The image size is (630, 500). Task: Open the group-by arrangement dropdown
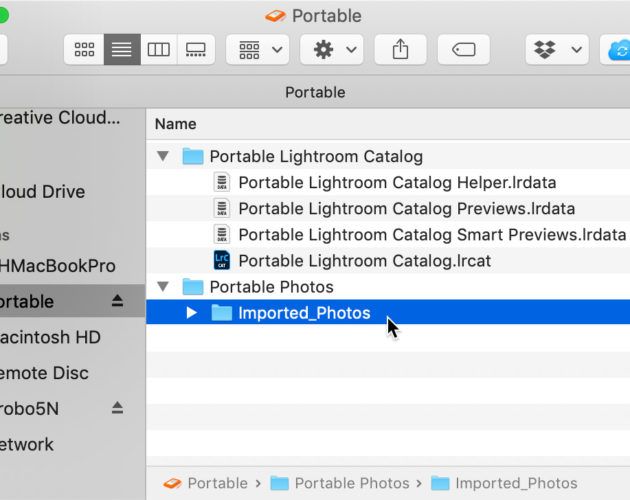coord(258,50)
